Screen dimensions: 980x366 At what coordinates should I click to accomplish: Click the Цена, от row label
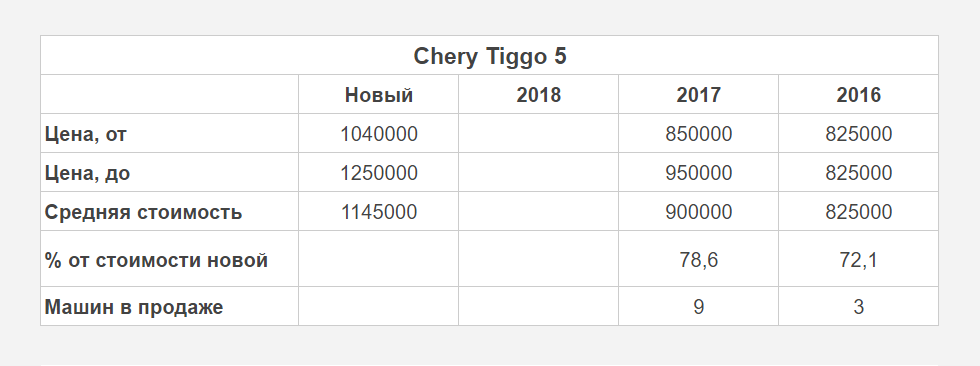pos(86,134)
